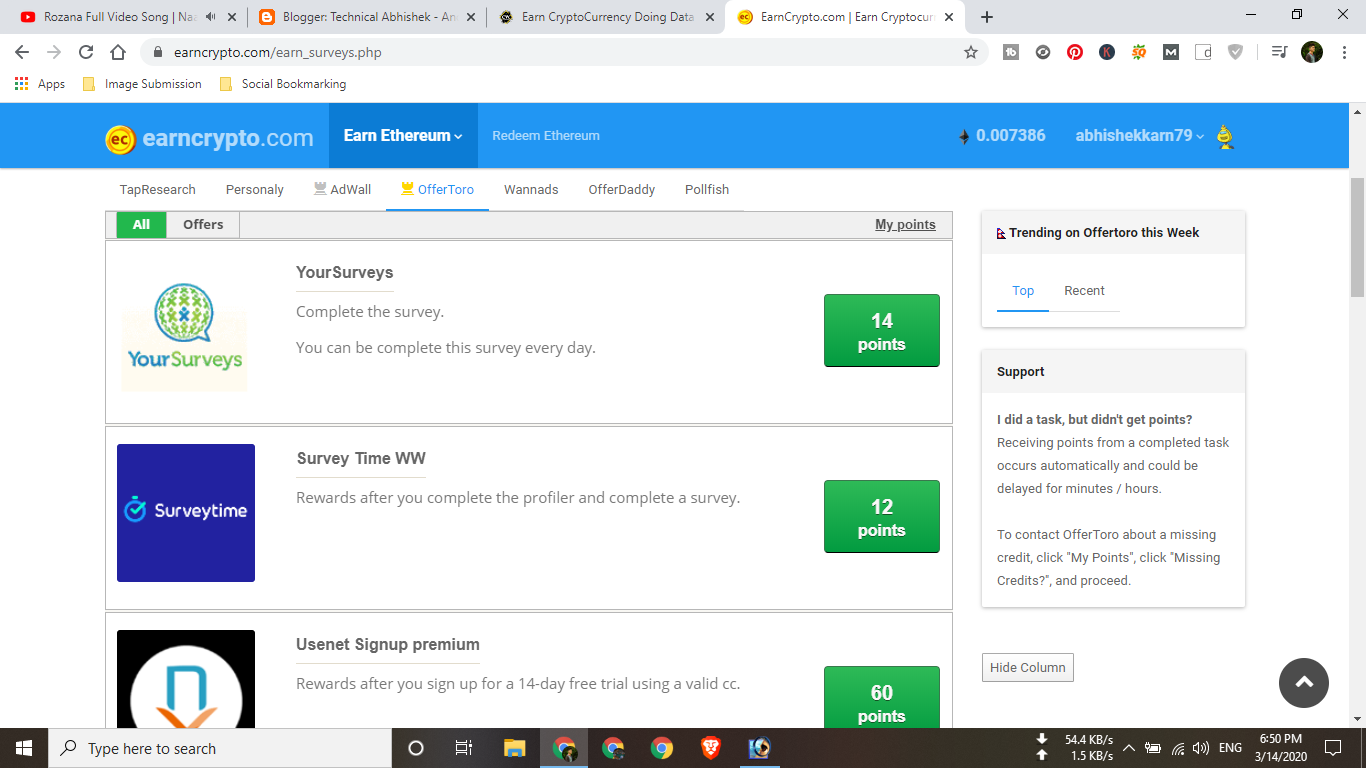Go to Chrome home page button
This screenshot has width=1366, height=768.
click(x=118, y=52)
